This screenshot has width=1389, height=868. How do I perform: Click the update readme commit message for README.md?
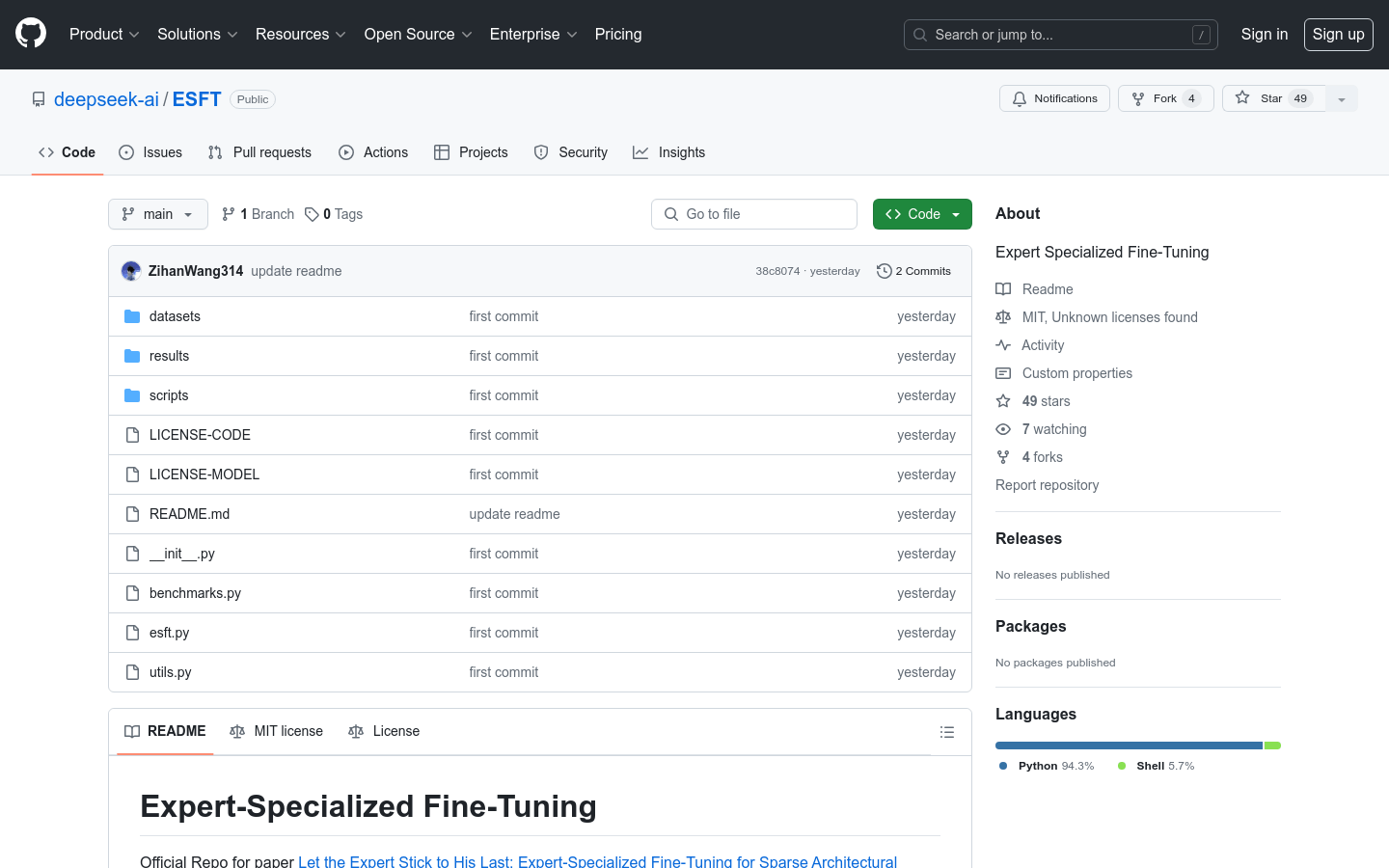point(514,514)
